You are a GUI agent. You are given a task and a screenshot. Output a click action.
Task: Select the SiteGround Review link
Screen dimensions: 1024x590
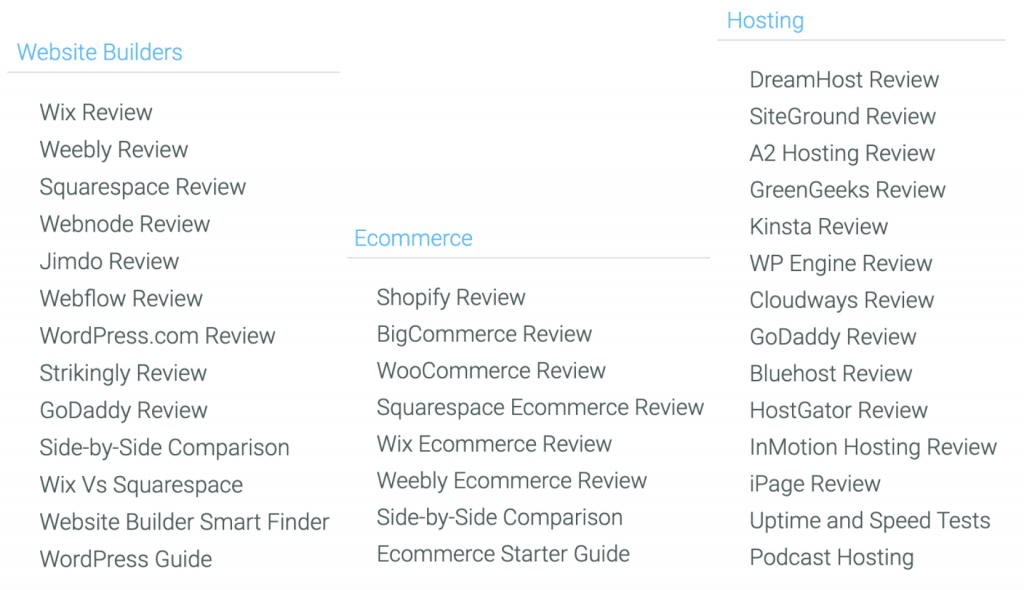[842, 116]
